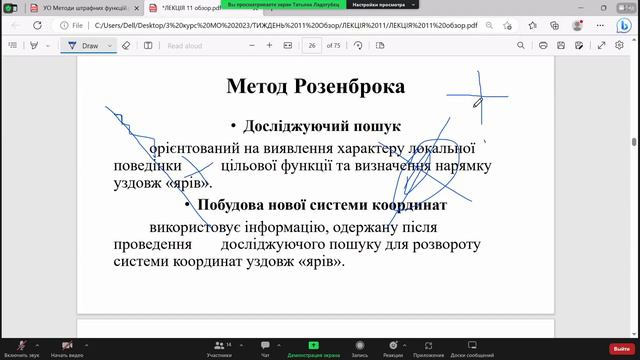Open PDF viewer settings gear
The image size is (640, 360).
(619, 45)
